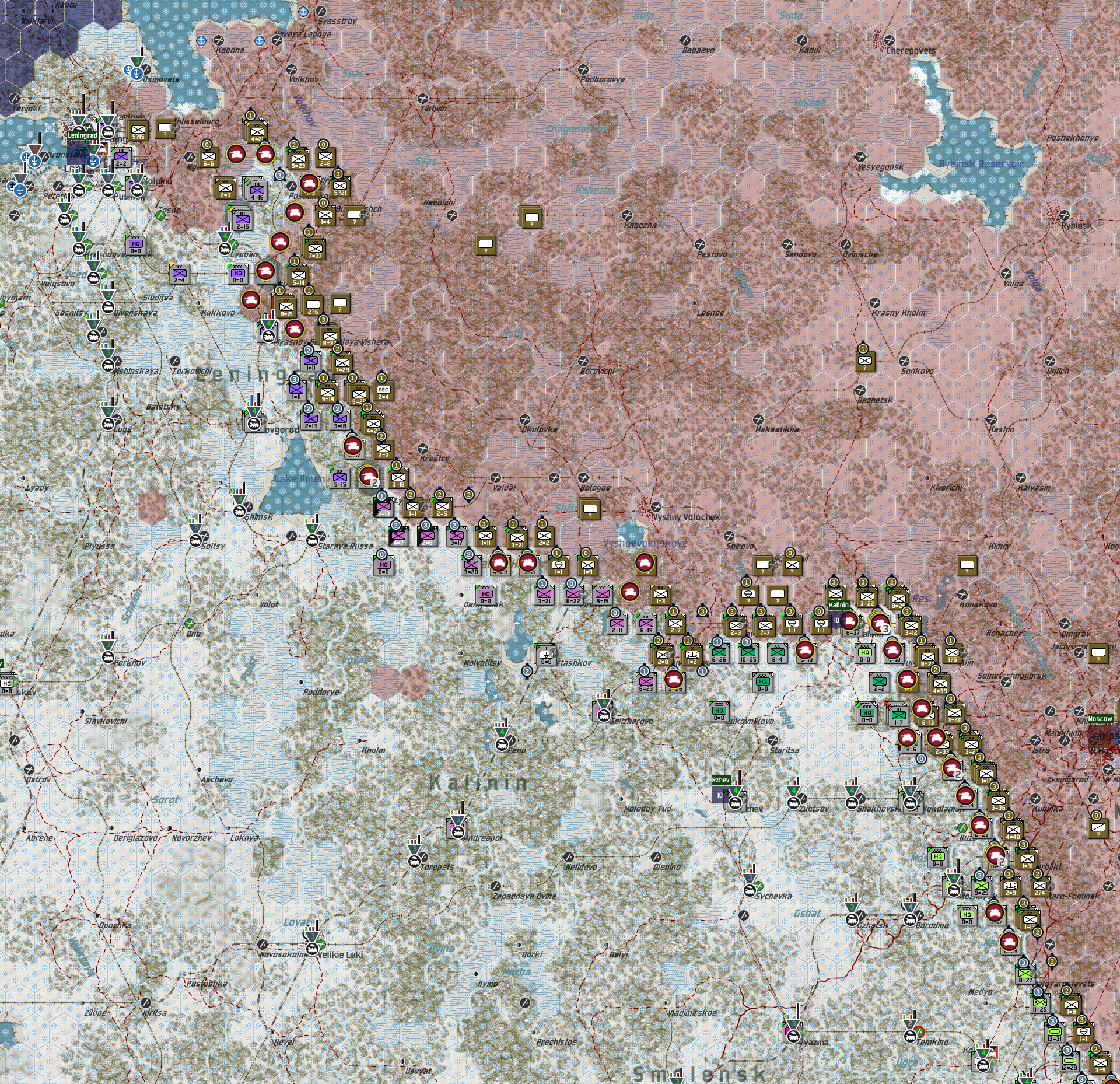1120x1084 pixels.
Task: Click the pink 6=23 division counter
Action: coord(646,683)
